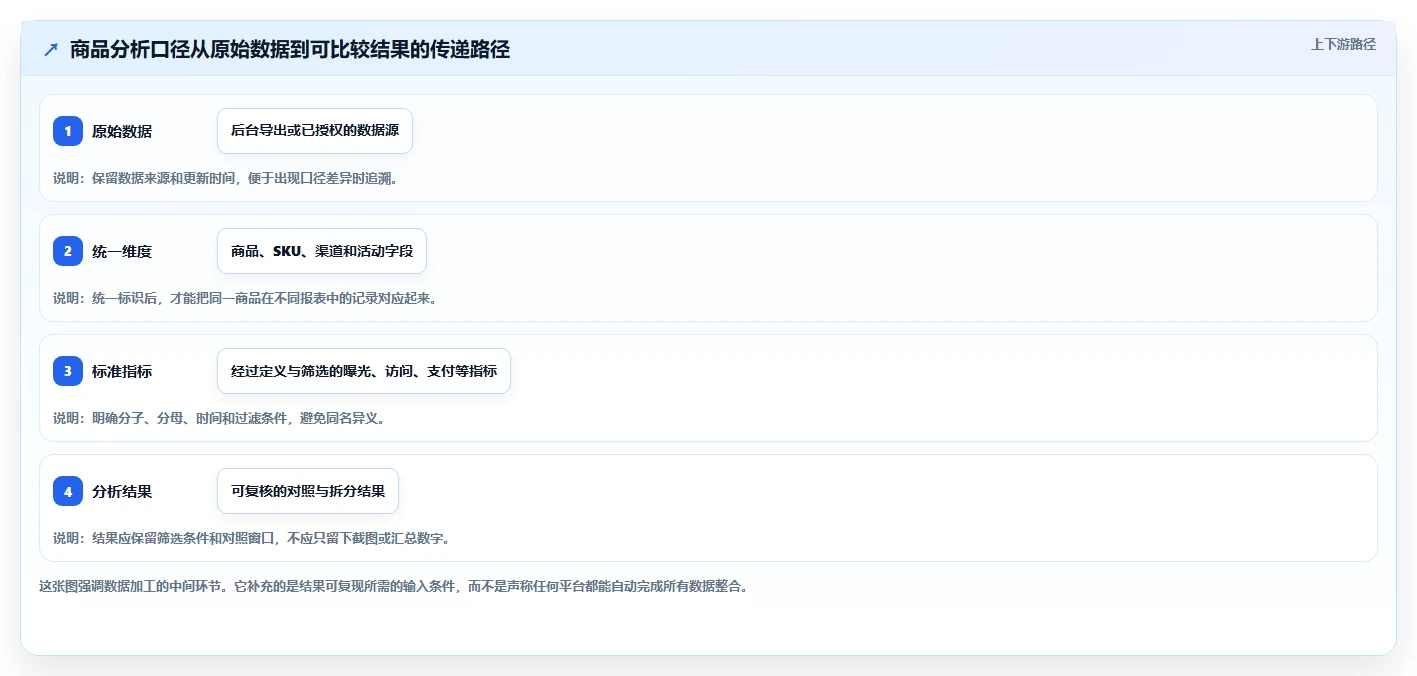
Task: Select the 后台导出或已授权的数据源 chip
Action: click(x=315, y=131)
